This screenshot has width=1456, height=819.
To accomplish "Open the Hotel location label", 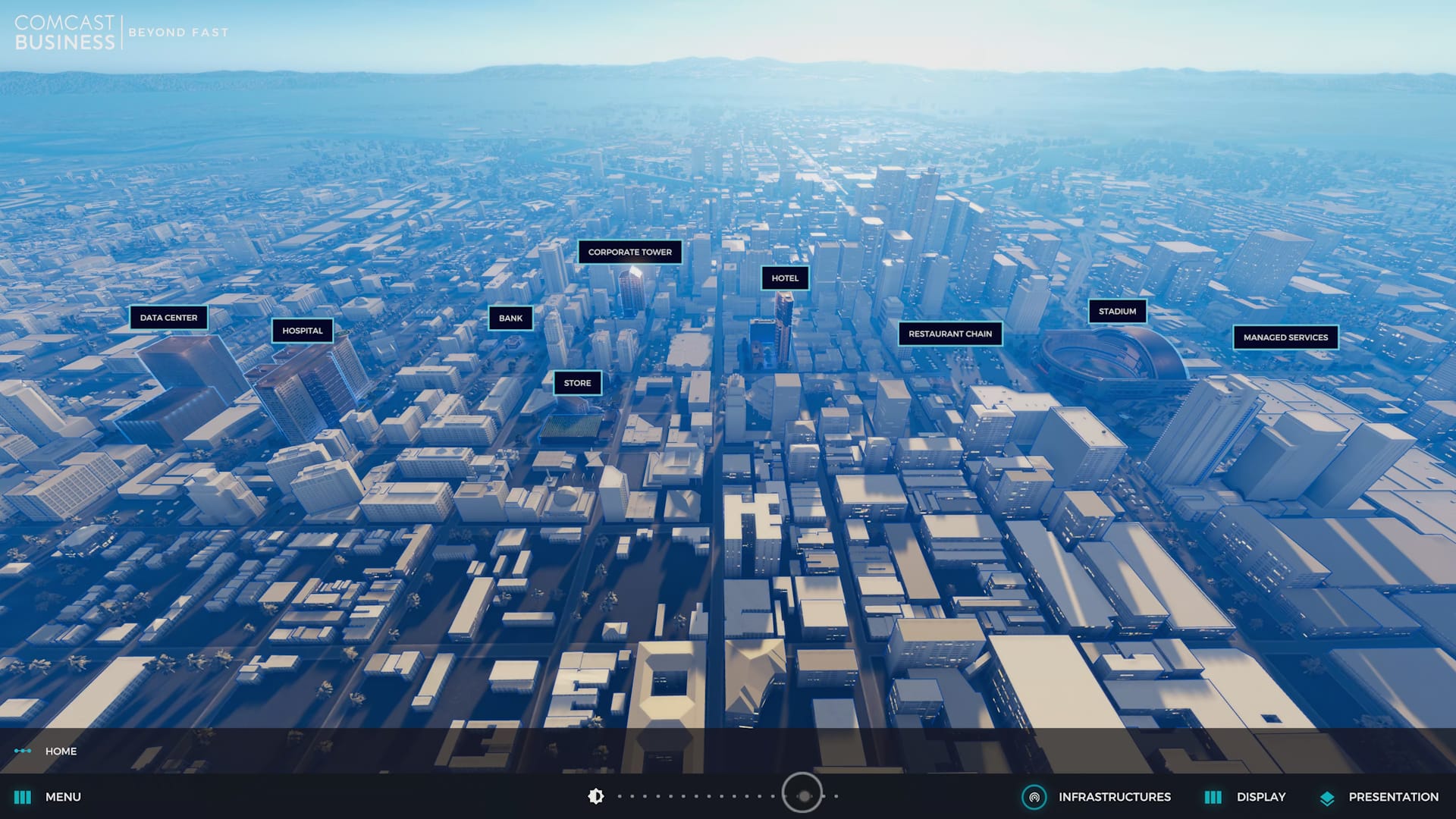I will pos(785,278).
